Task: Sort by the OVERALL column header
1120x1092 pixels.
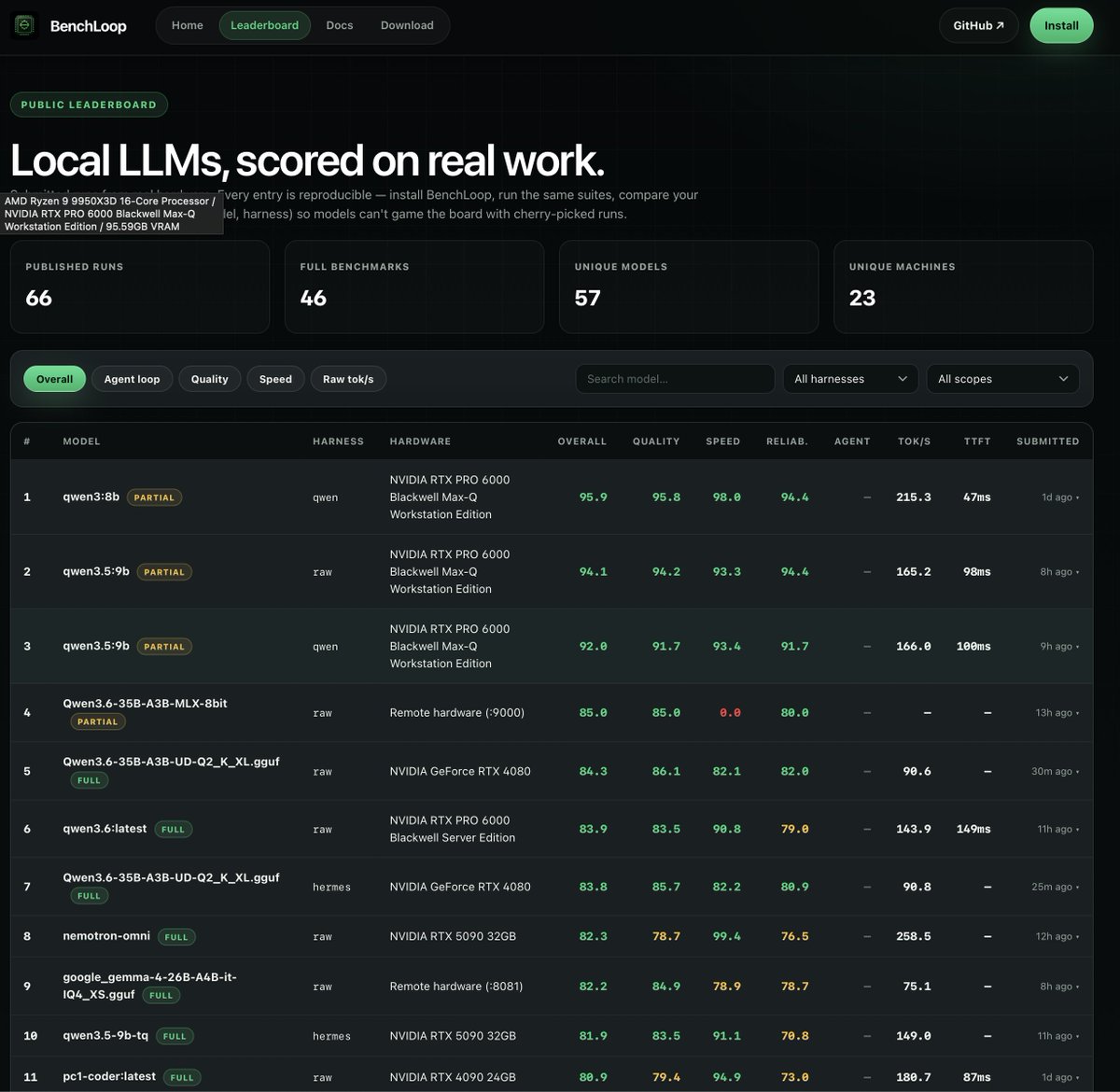Action: coord(581,441)
